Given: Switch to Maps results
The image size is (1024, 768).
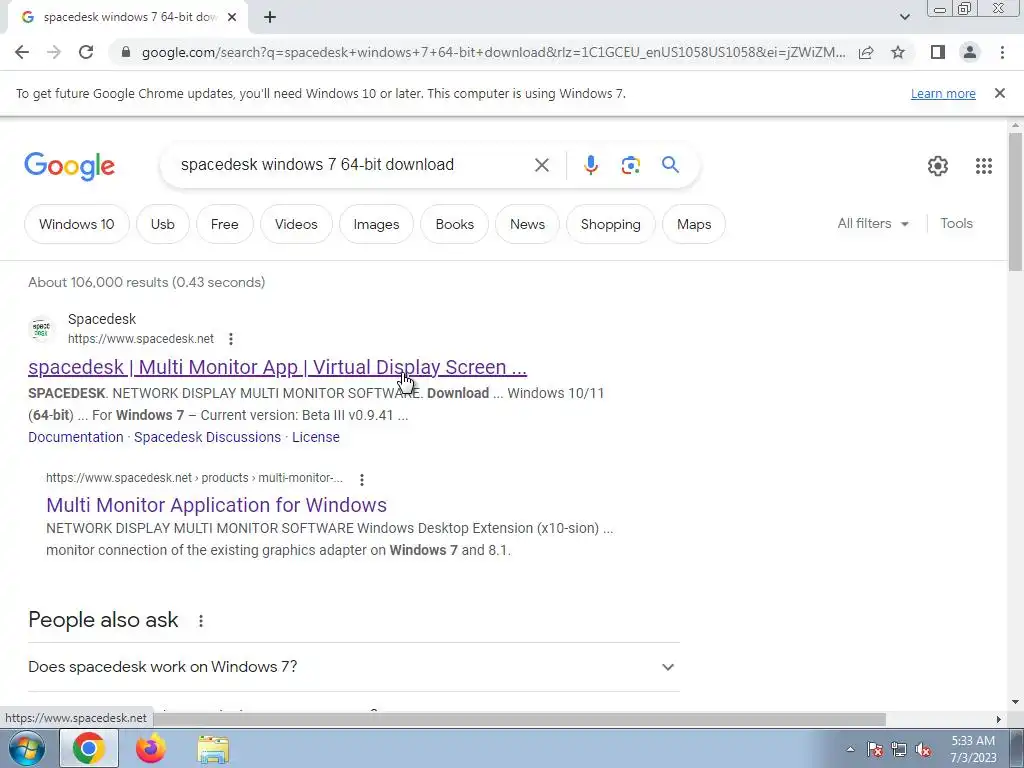Looking at the screenshot, I should (694, 224).
